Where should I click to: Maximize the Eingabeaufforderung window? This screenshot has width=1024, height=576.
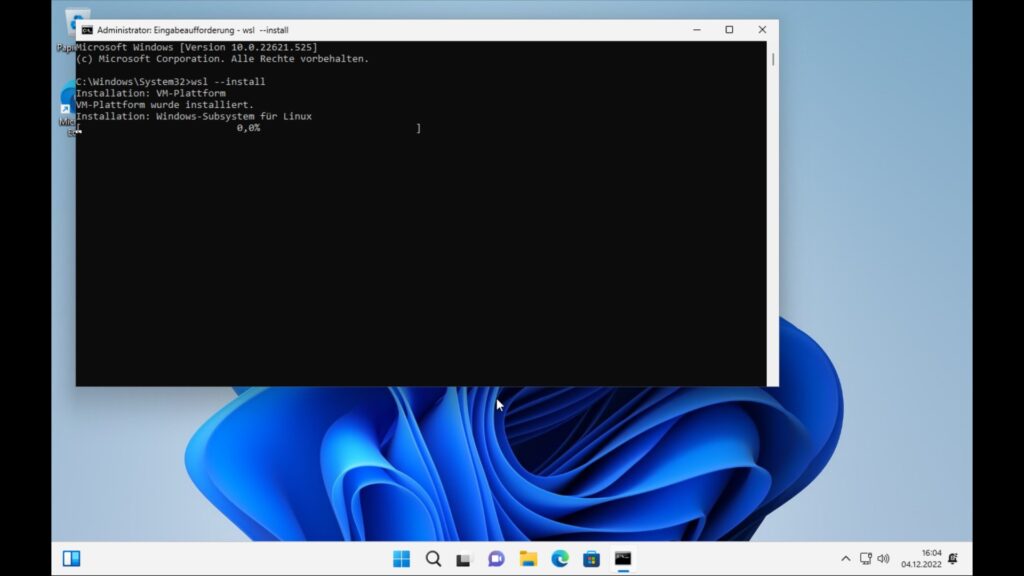[x=729, y=30]
